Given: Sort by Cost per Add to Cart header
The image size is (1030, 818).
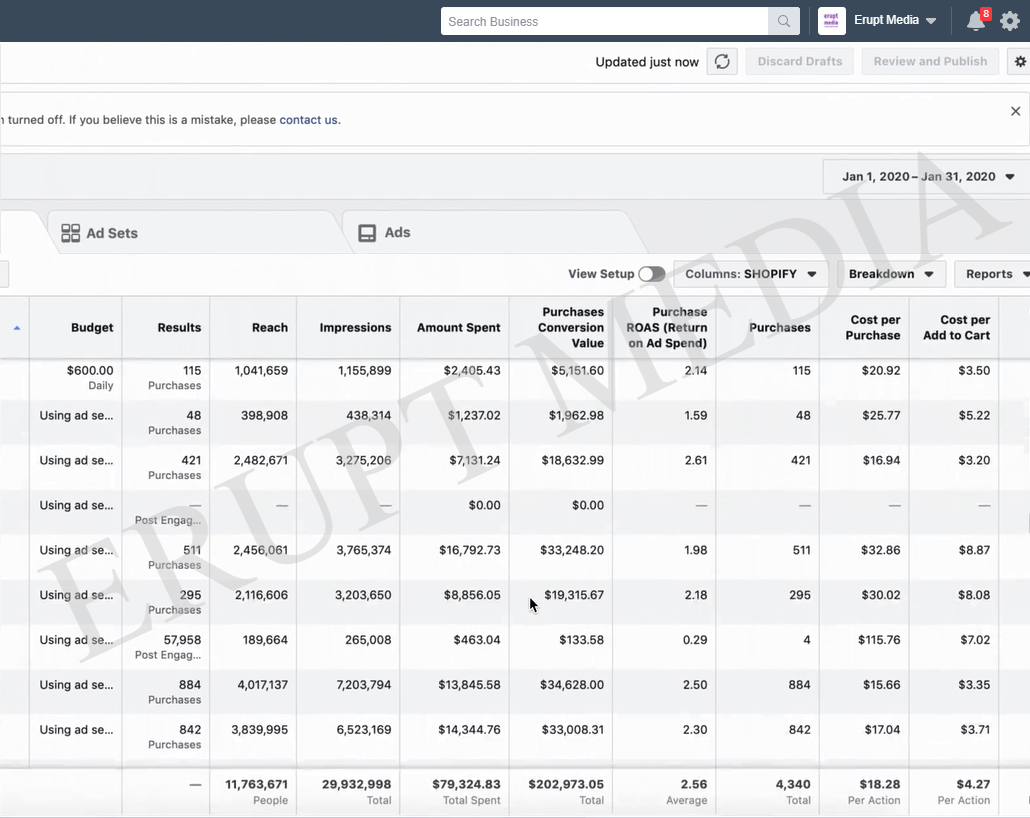Looking at the screenshot, I should click(x=956, y=327).
